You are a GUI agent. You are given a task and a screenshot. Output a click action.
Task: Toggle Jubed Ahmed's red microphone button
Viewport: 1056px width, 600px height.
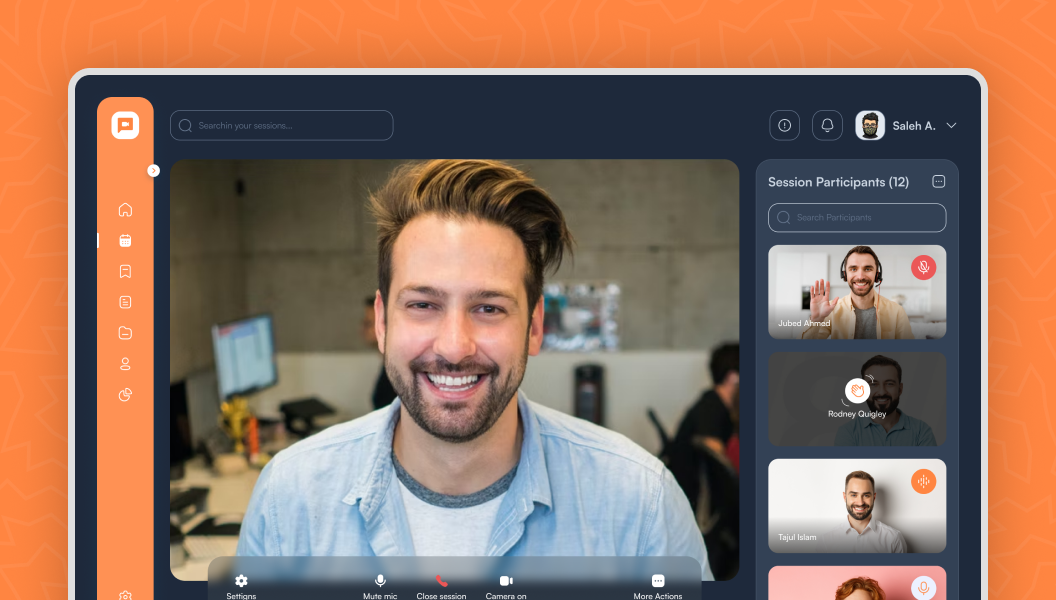tap(923, 267)
